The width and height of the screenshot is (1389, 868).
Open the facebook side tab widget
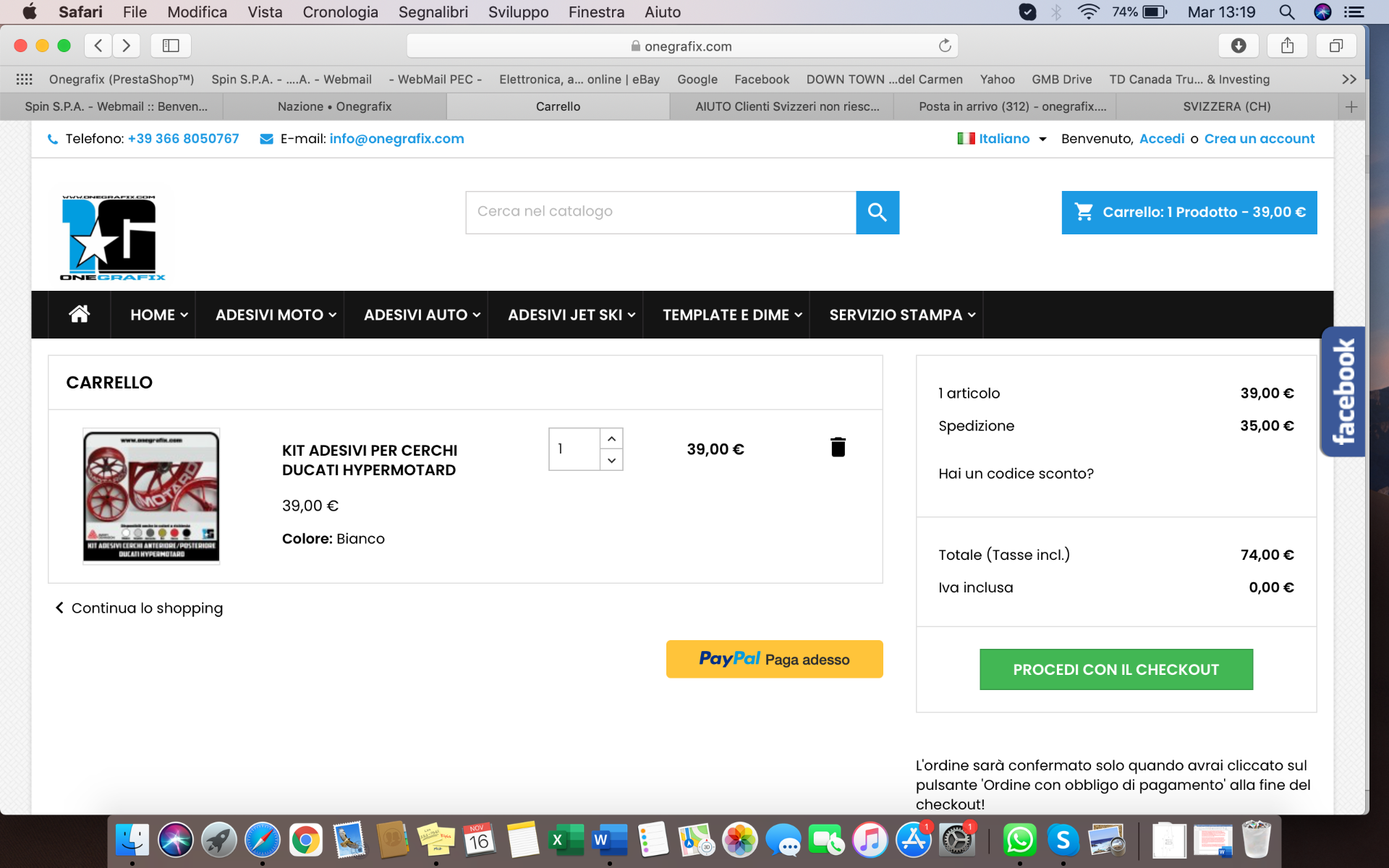click(x=1343, y=391)
